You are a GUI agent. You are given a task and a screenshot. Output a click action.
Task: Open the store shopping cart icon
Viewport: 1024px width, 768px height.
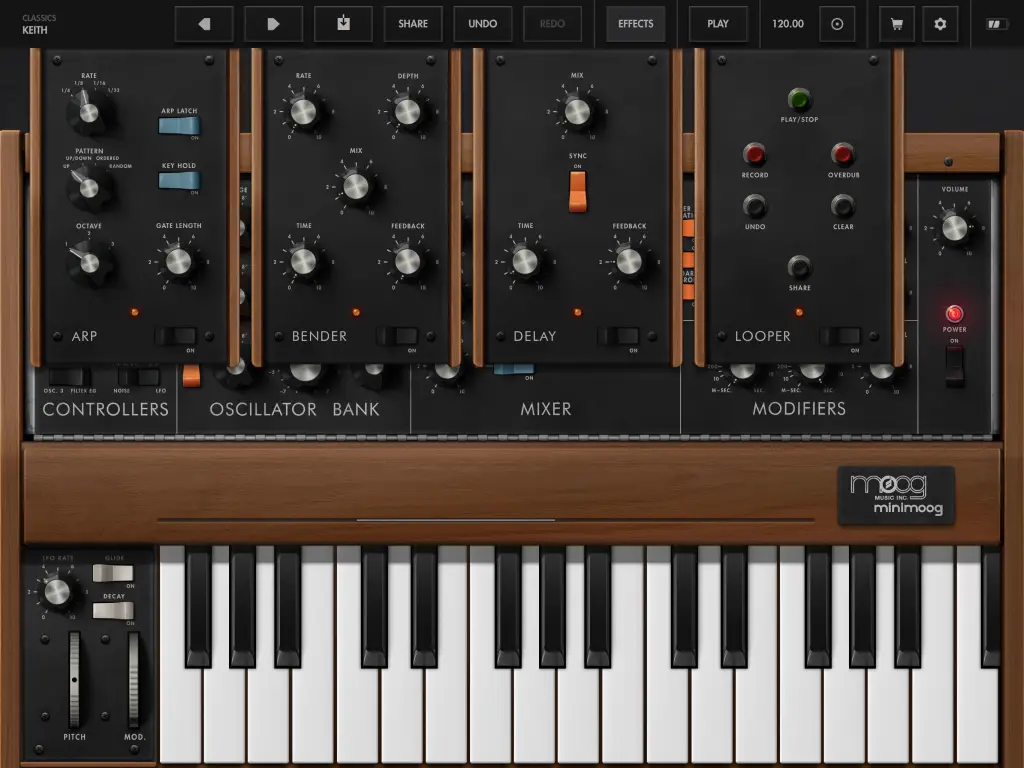click(896, 24)
